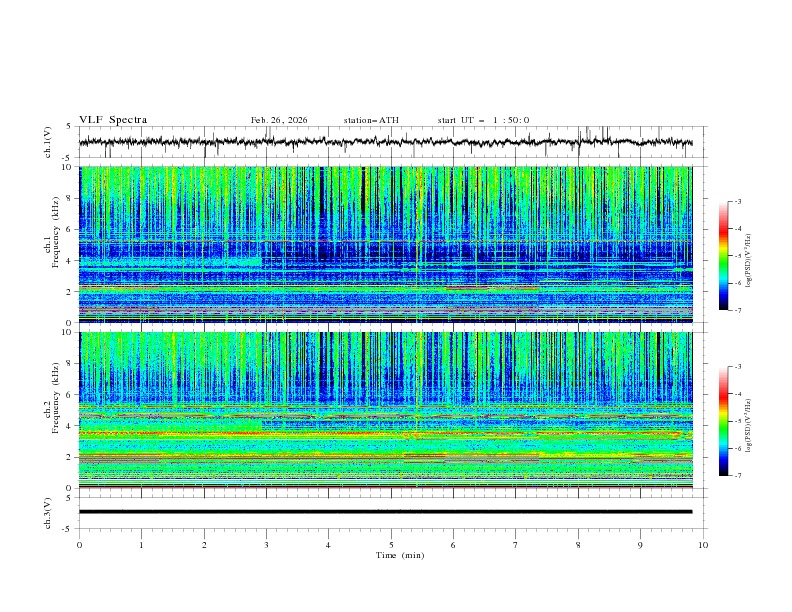Click the "-3" tick on ch.2 colorbar
Viewport: 792px width, 612px height.
point(738,367)
